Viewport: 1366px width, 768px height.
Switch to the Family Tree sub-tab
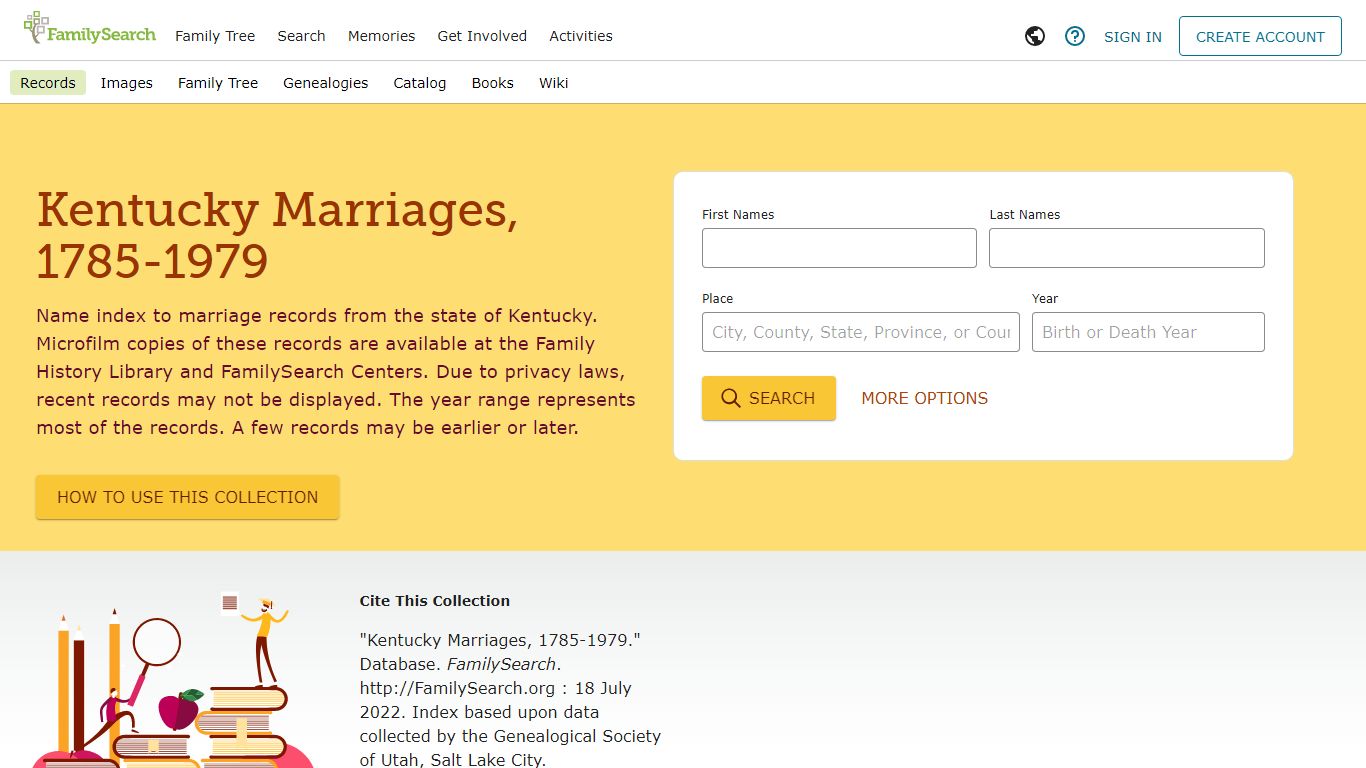point(218,83)
